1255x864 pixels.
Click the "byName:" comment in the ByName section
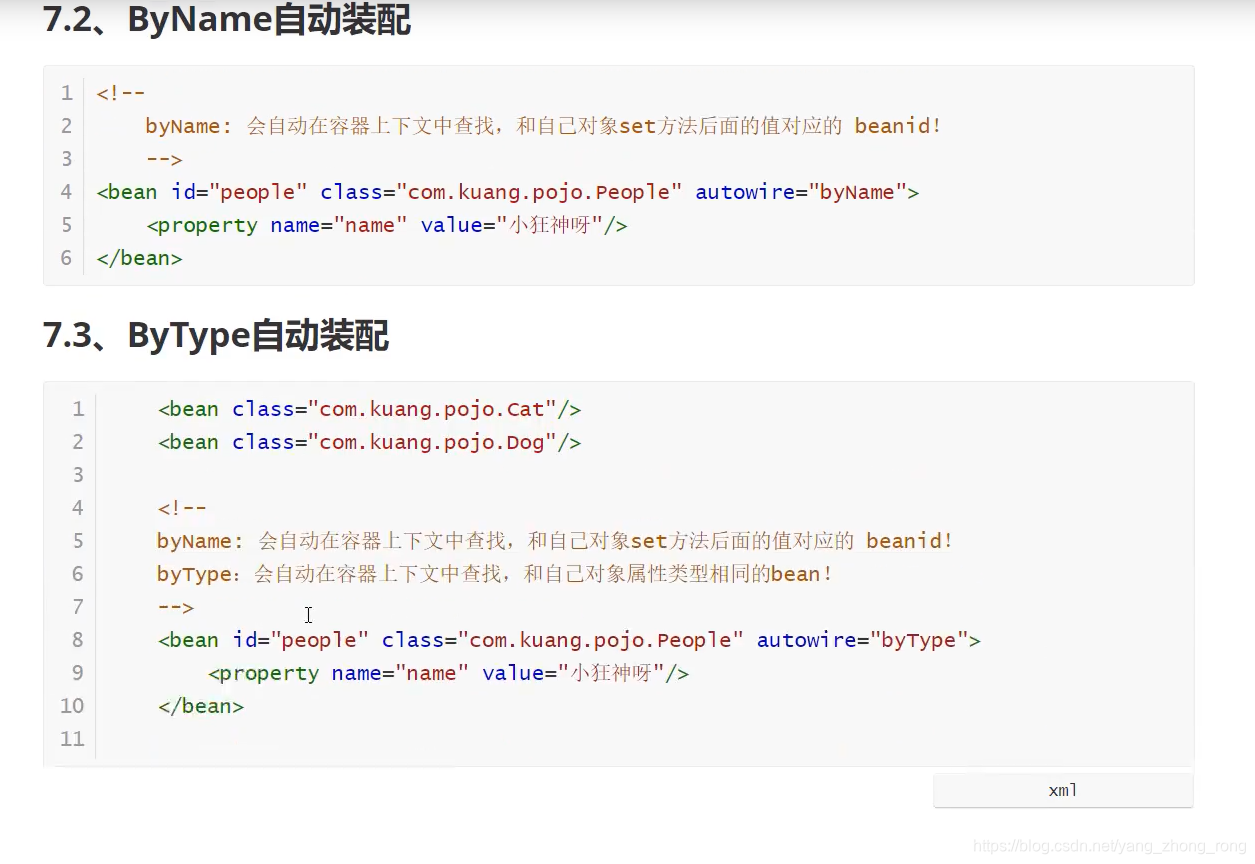tap(543, 126)
